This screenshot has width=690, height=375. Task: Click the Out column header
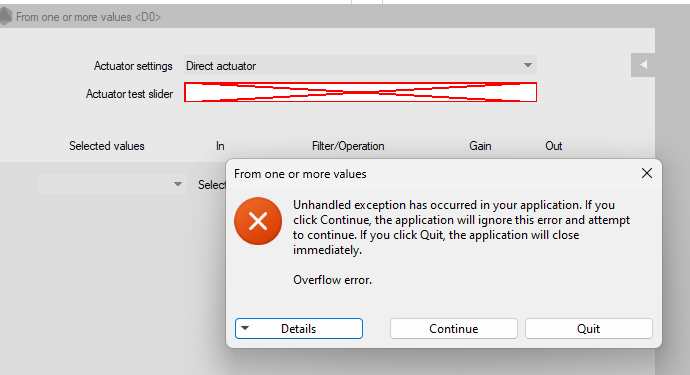[554, 146]
